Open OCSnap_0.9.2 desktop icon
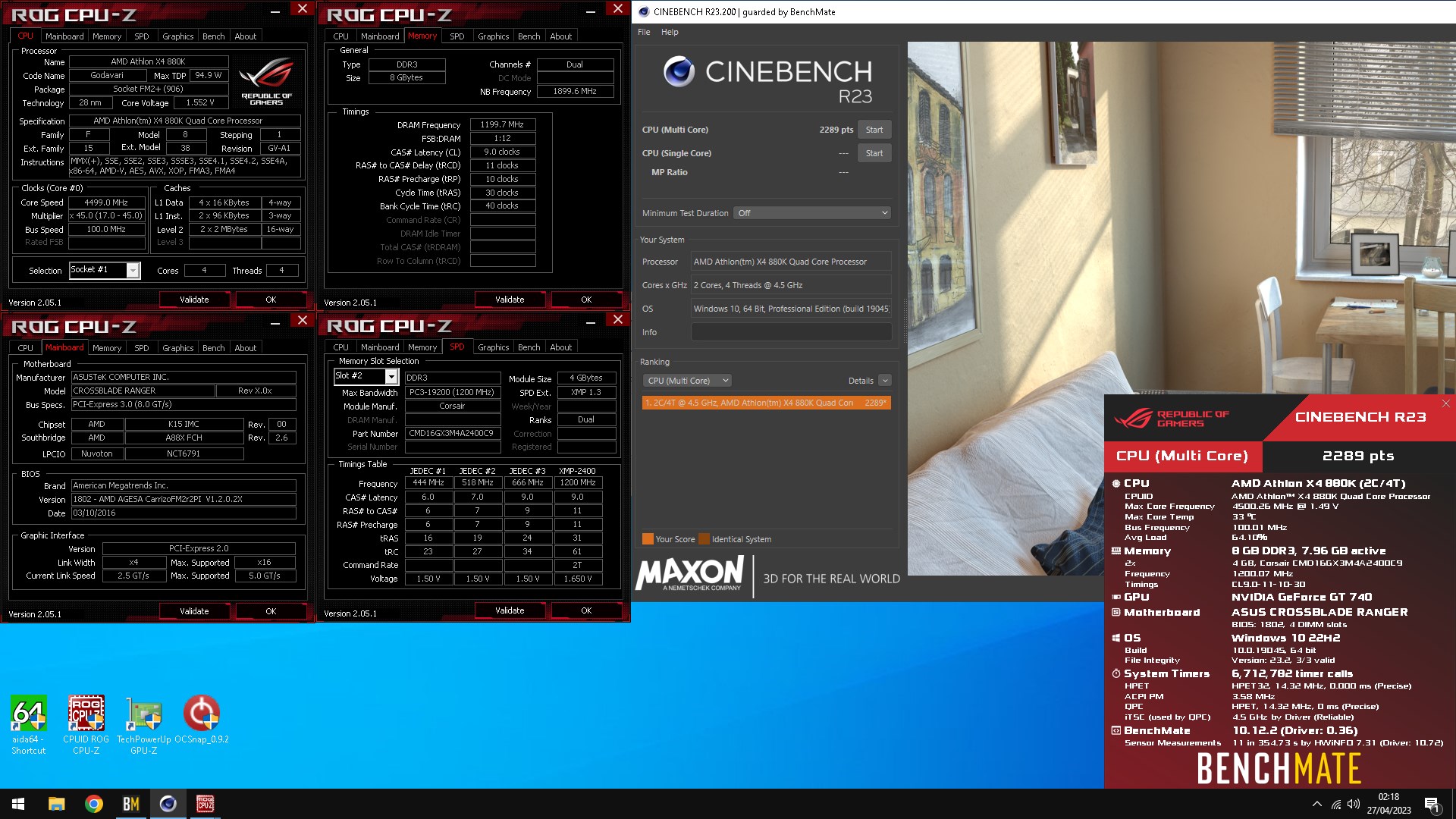The height and width of the screenshot is (819, 1456). (x=202, y=720)
